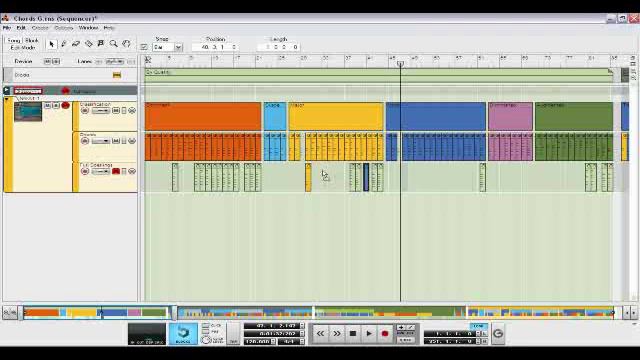Click the song navigator overview bar
This screenshot has height=360, width=640.
319,313
